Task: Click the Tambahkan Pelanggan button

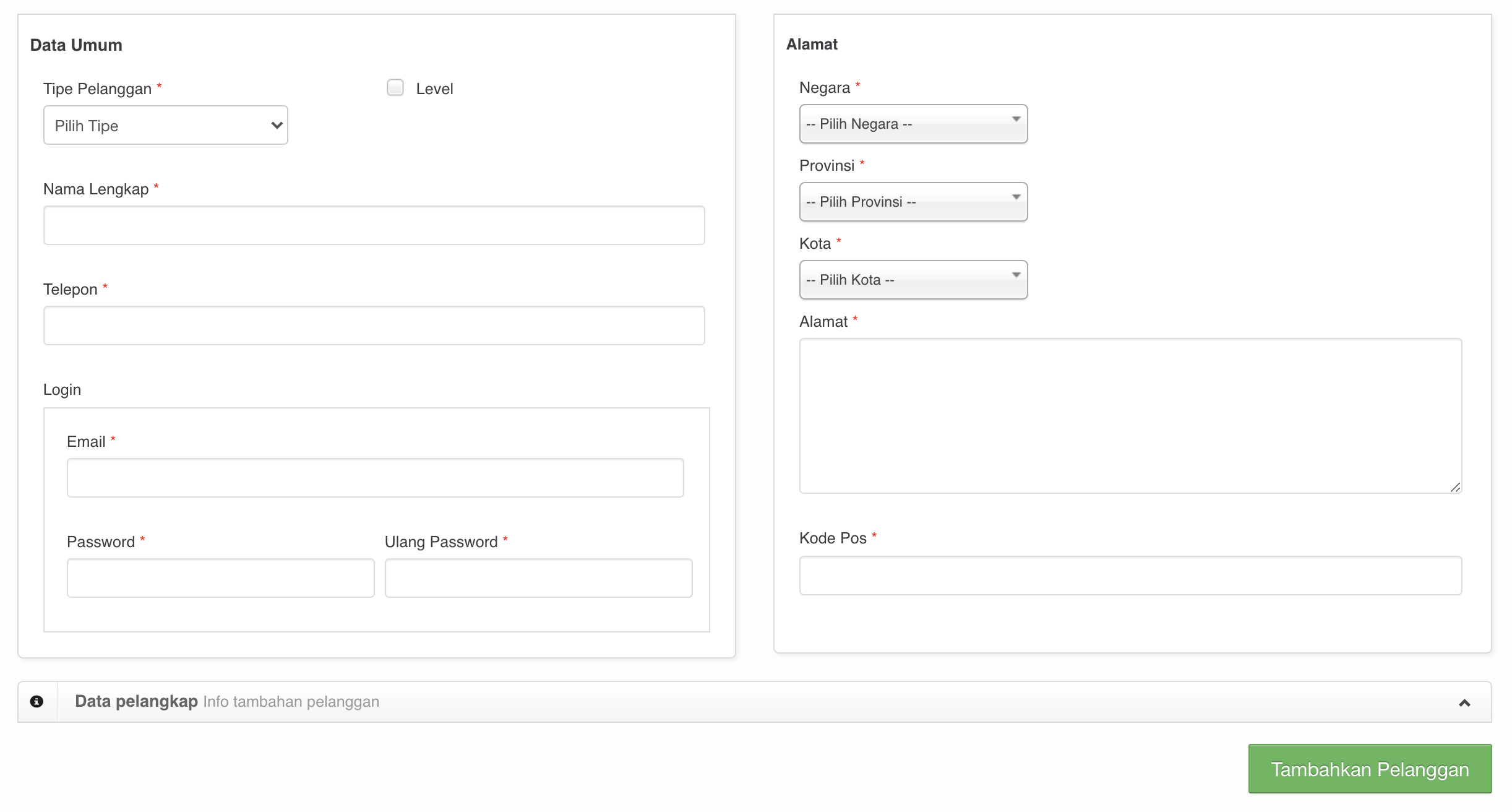Action: coord(1370,769)
